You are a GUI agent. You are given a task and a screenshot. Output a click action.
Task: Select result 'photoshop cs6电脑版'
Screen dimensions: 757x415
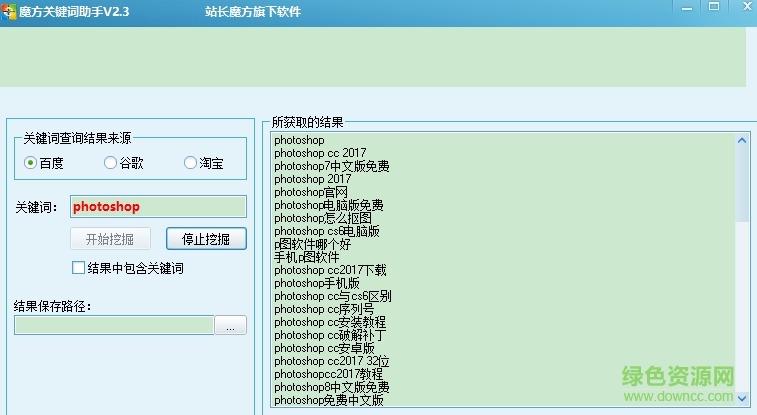pos(327,231)
